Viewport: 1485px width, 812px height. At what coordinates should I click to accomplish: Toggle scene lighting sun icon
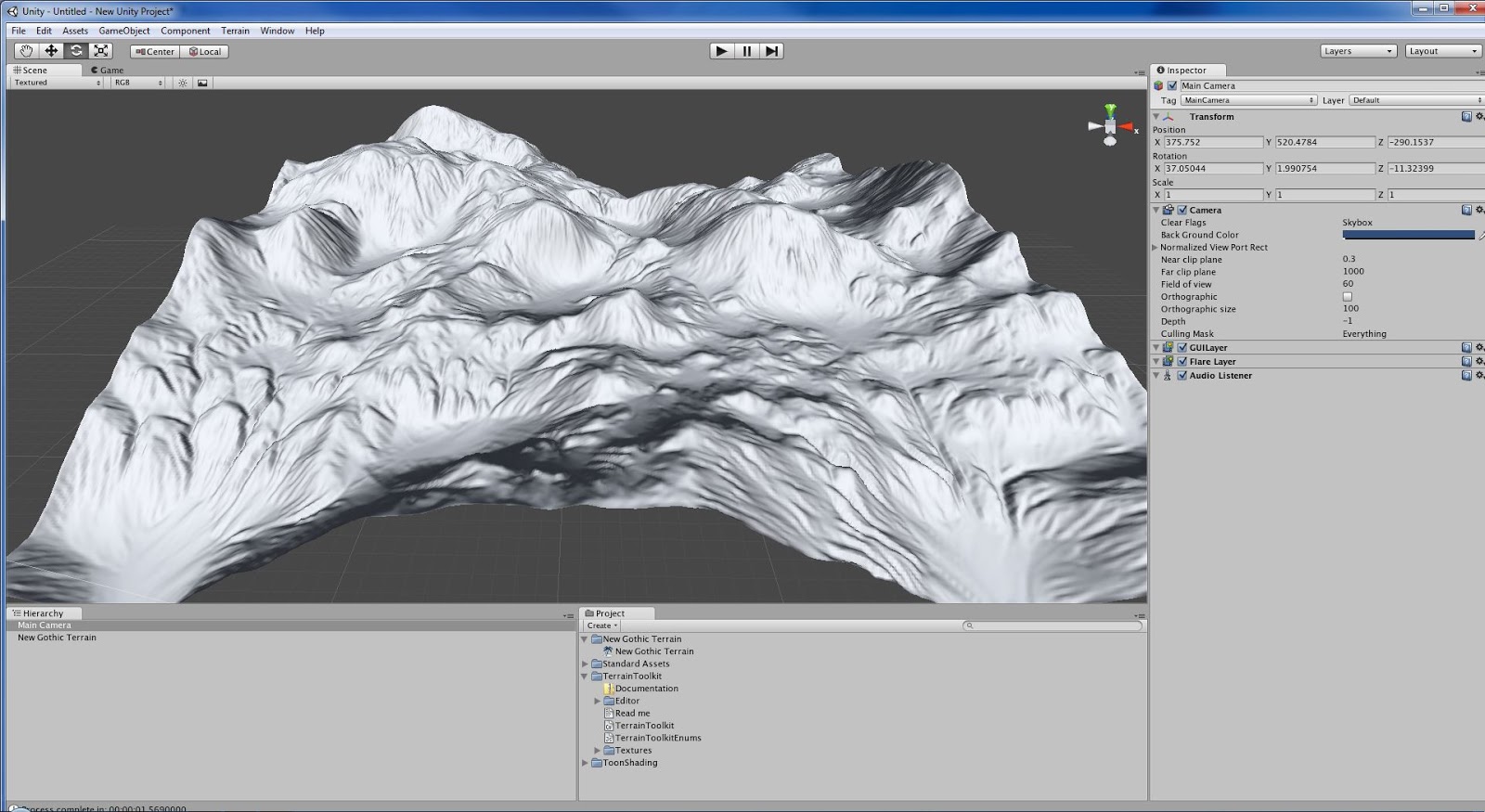[183, 83]
